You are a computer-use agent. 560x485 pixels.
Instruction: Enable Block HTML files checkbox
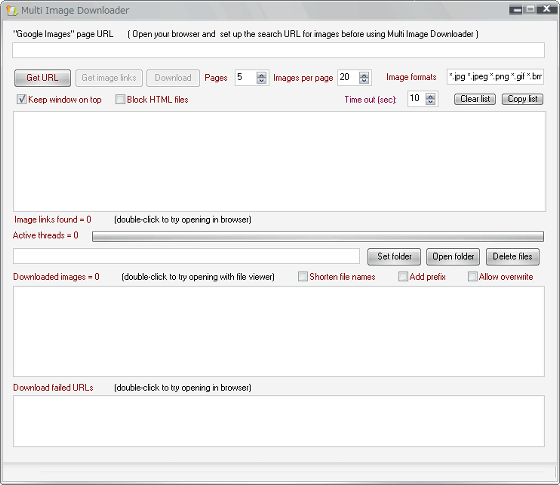(x=120, y=99)
